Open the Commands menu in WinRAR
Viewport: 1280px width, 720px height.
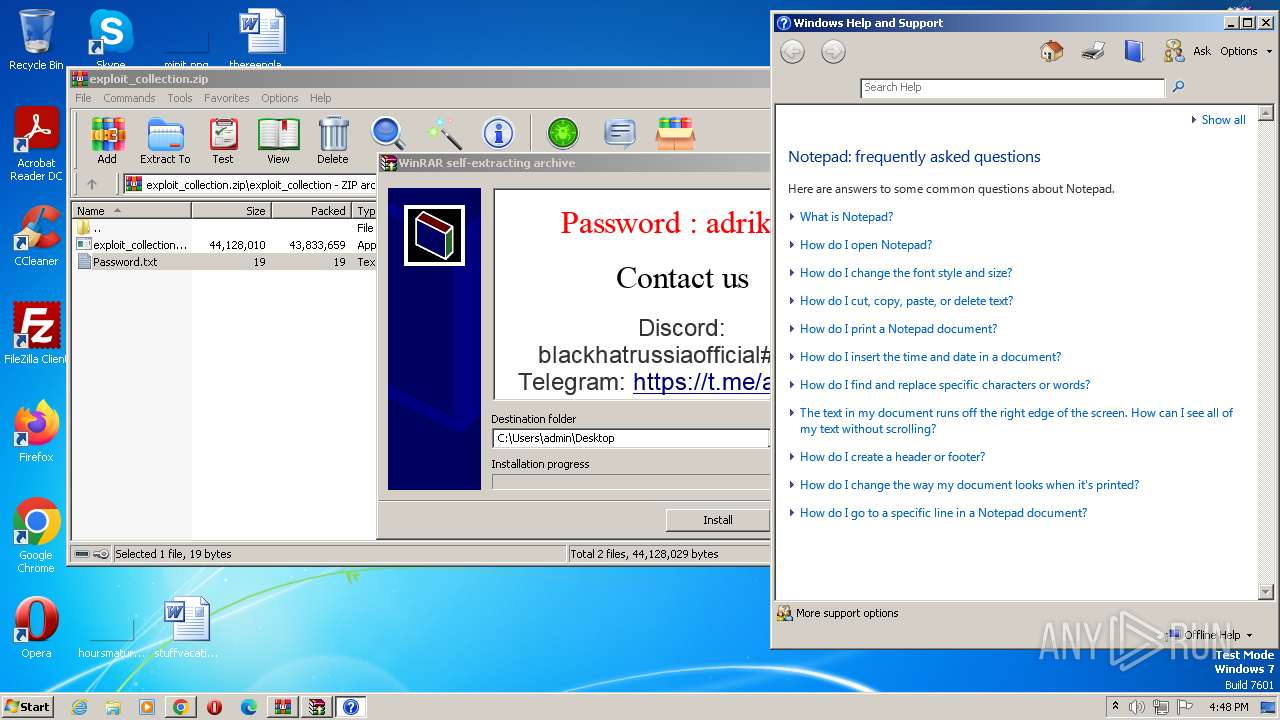pos(129,98)
